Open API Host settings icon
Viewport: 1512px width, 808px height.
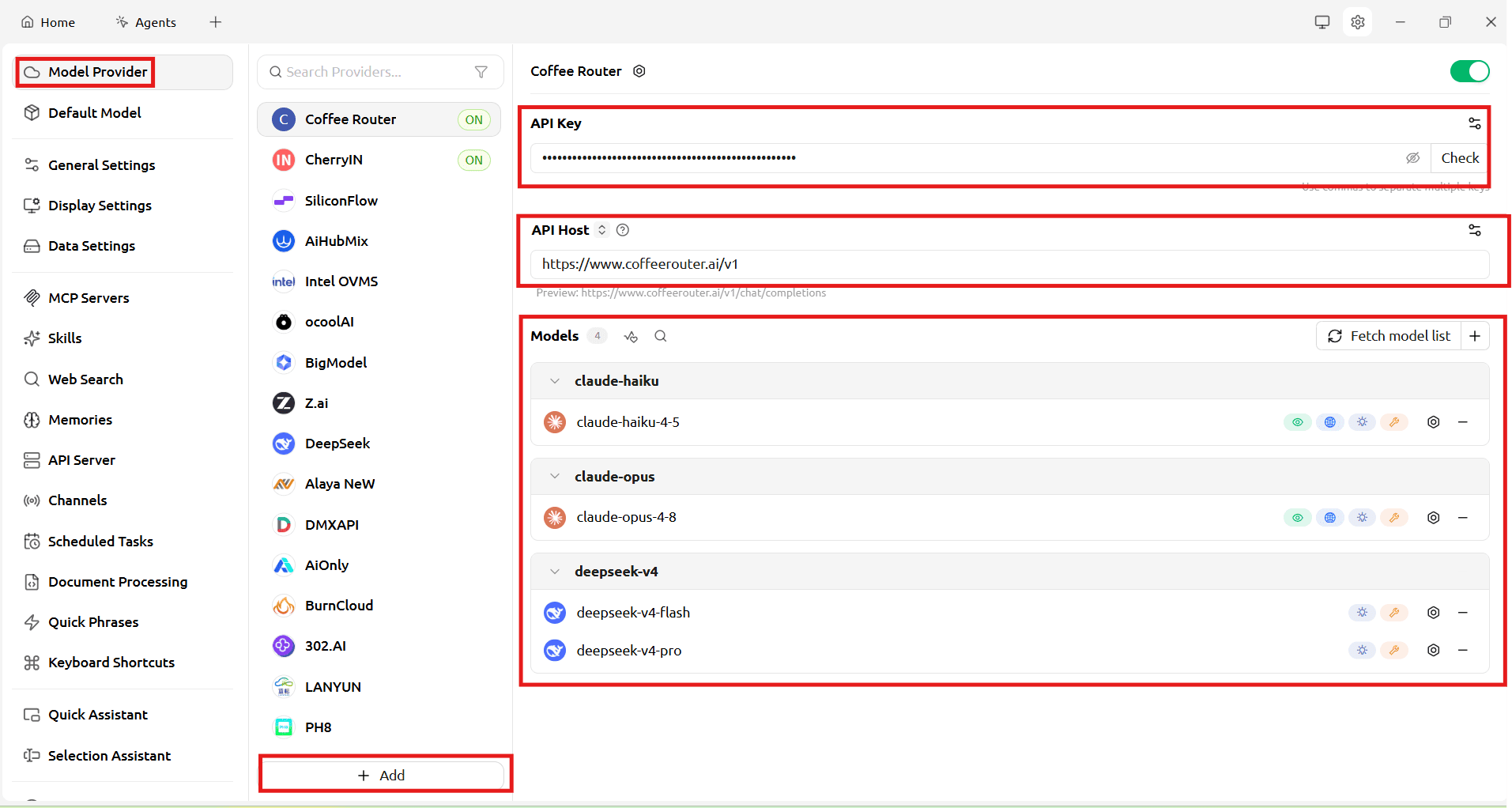pos(1475,230)
